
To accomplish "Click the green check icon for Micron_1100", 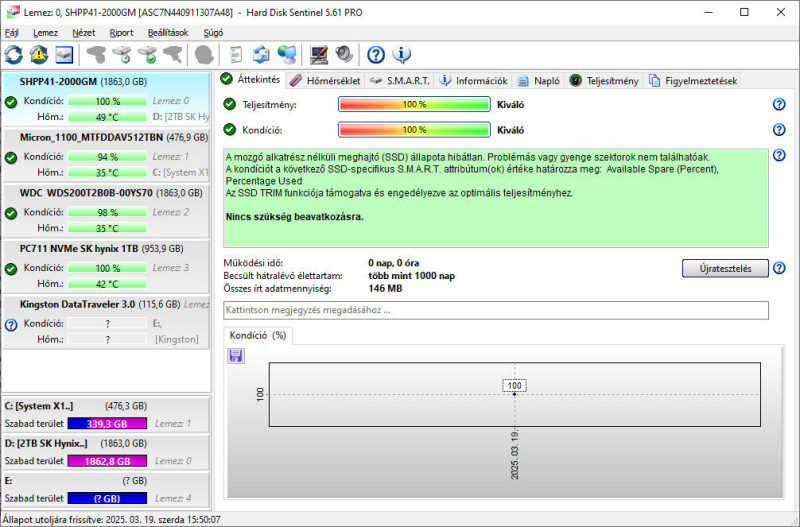I will pos(11,158).
